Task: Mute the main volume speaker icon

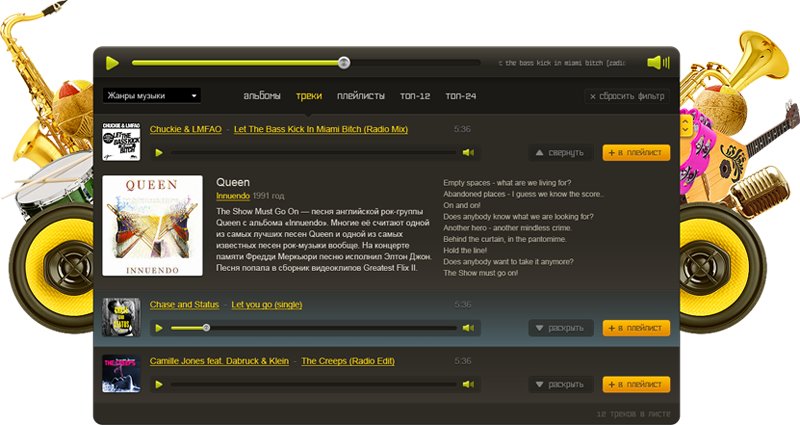Action: (x=657, y=63)
